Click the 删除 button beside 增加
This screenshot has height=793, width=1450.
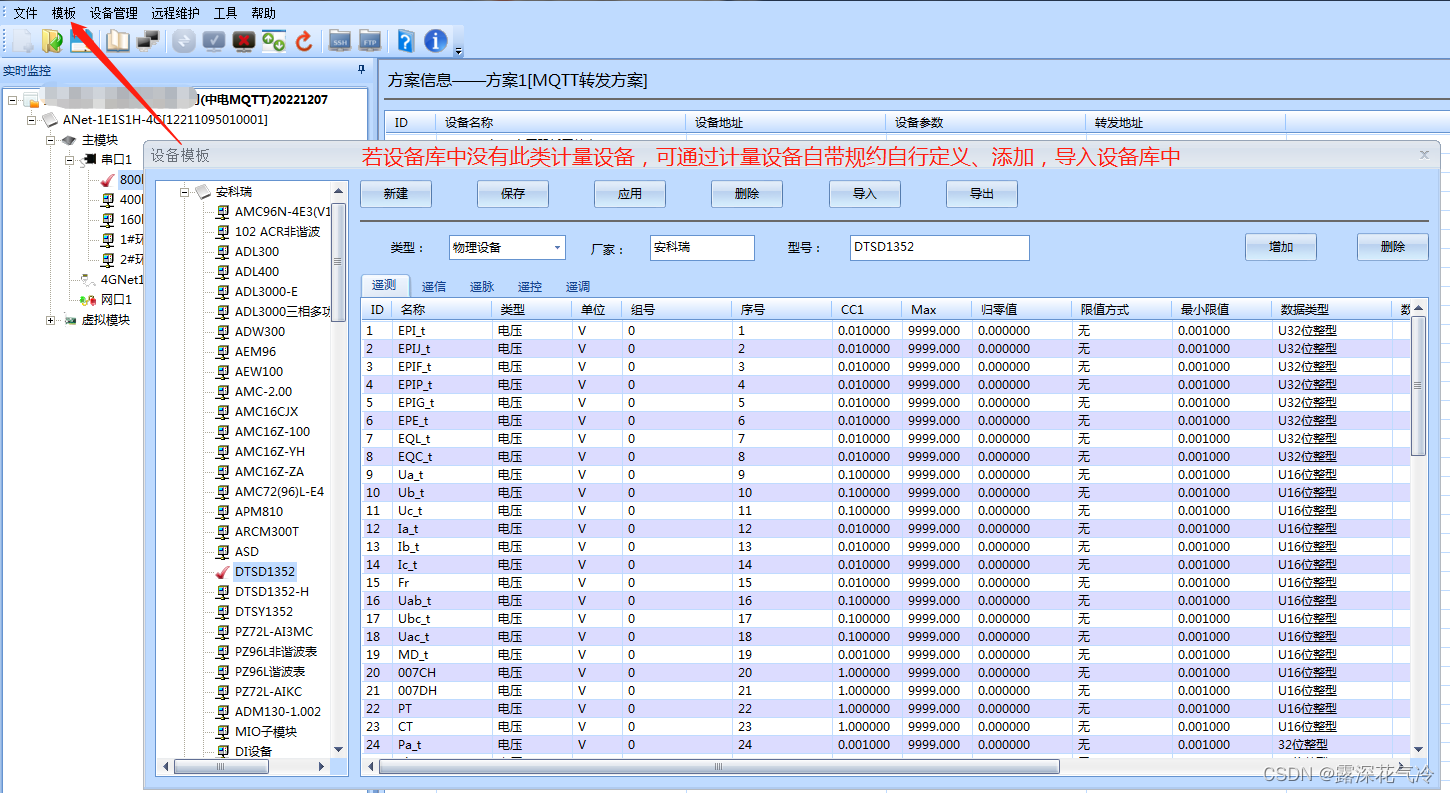coord(1393,247)
